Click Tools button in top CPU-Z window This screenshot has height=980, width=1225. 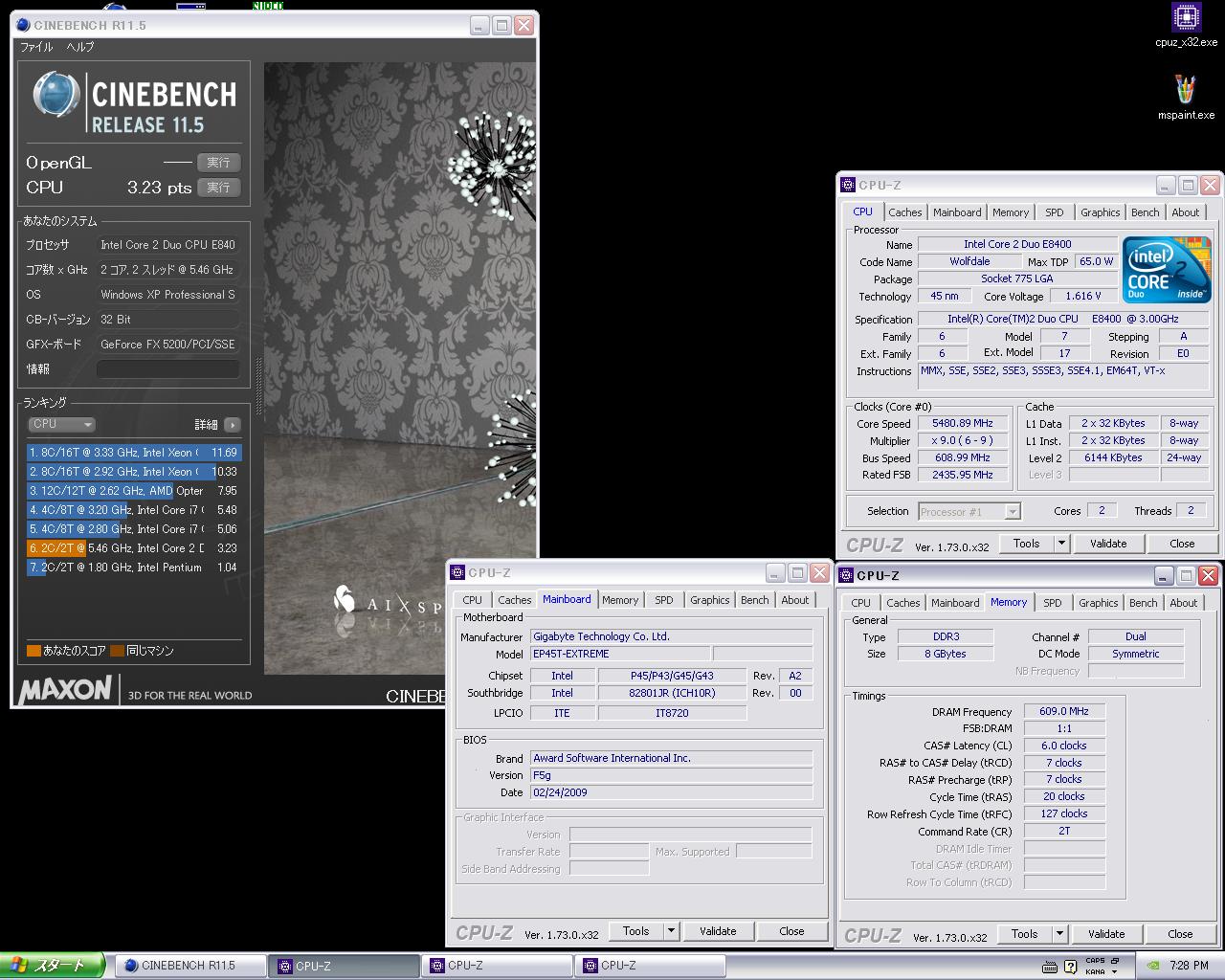pos(1026,544)
